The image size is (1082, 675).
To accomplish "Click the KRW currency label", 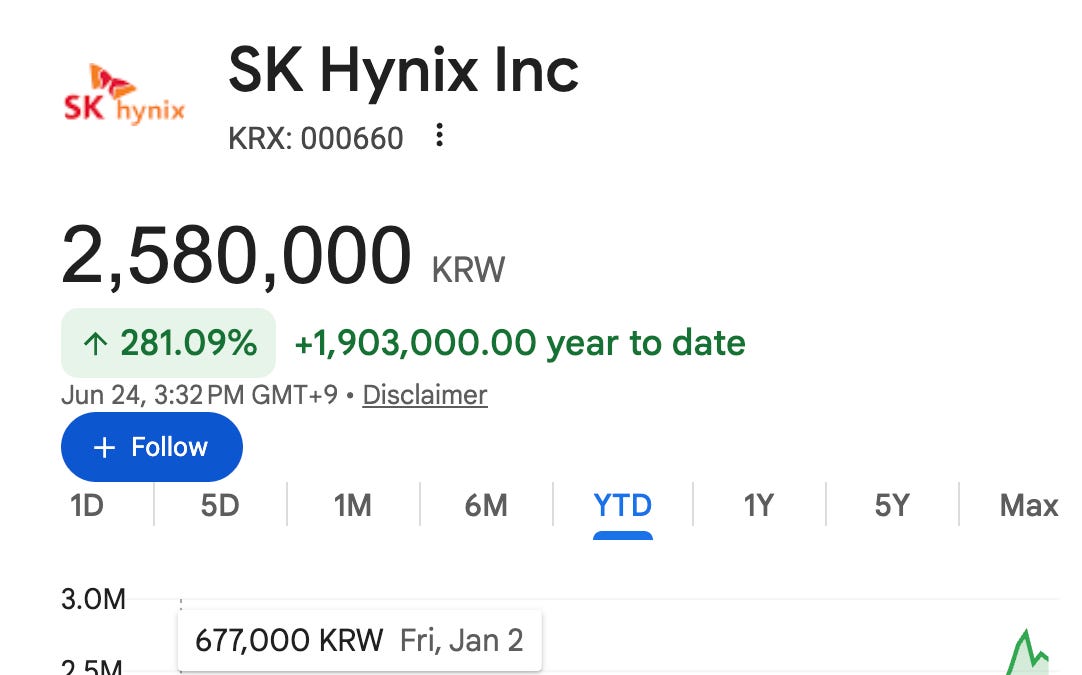I will point(469,270).
